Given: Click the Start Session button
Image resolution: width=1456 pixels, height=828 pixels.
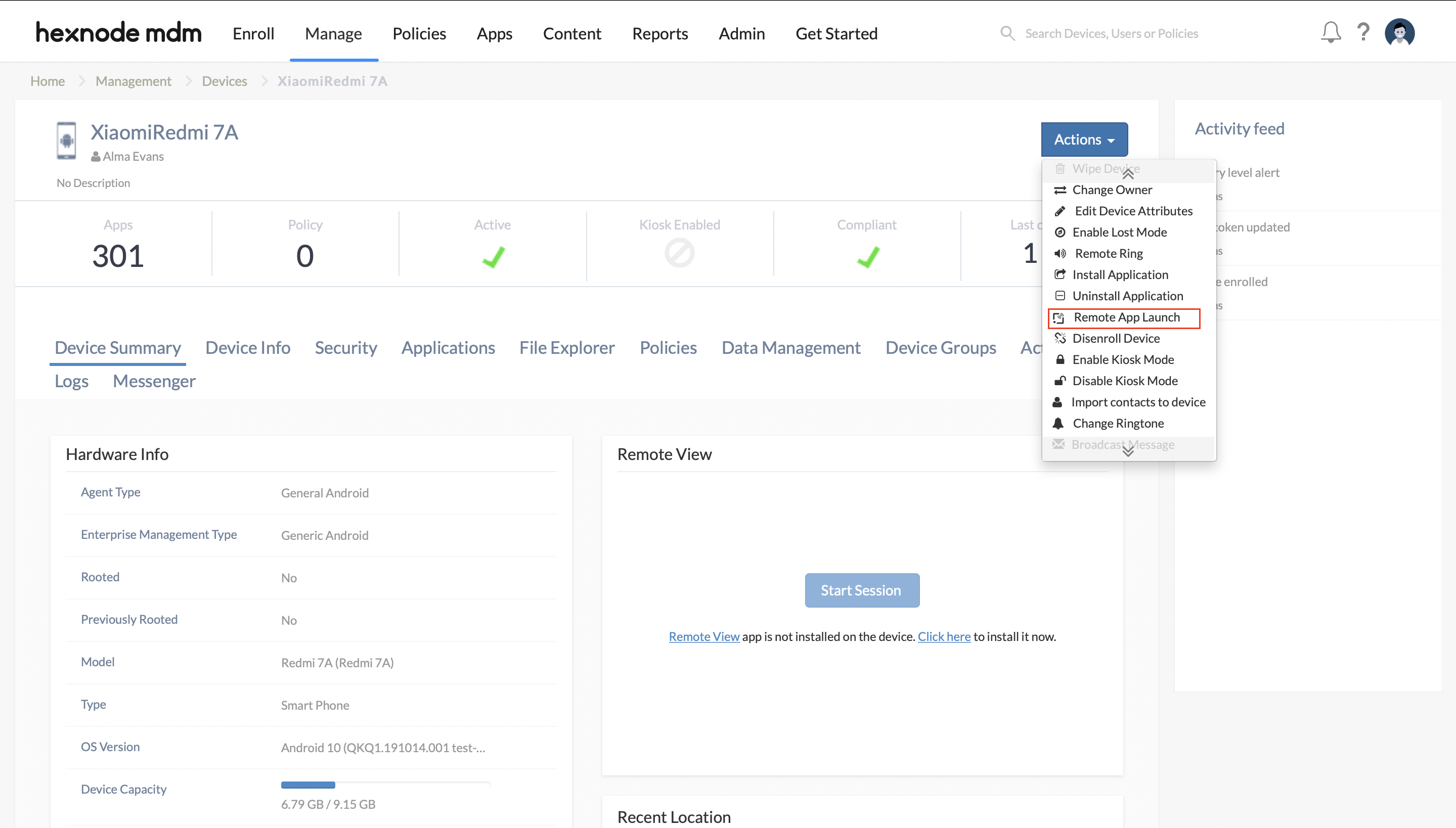Looking at the screenshot, I should (x=861, y=590).
